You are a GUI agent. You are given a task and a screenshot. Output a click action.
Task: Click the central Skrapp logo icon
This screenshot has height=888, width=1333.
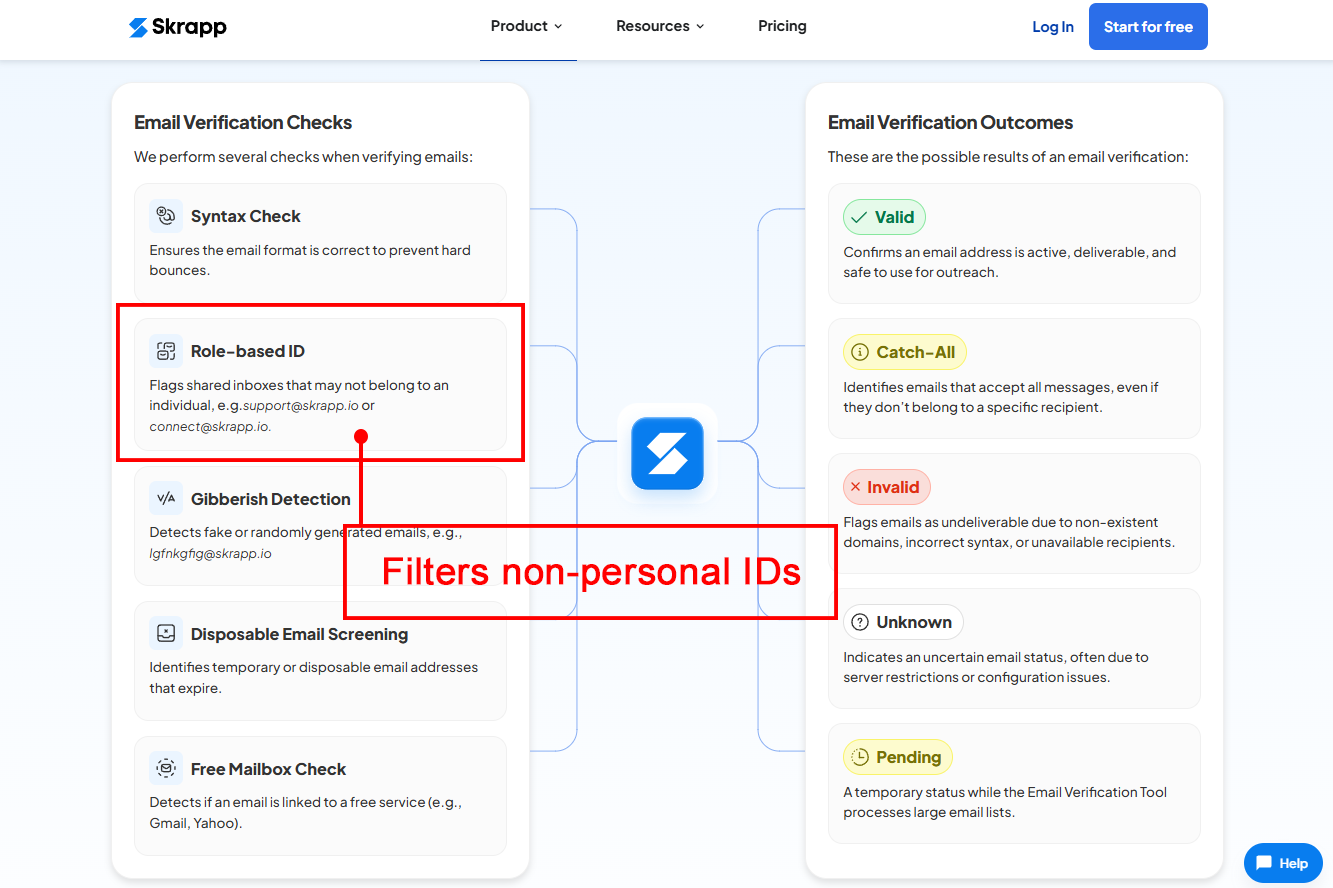tap(667, 452)
